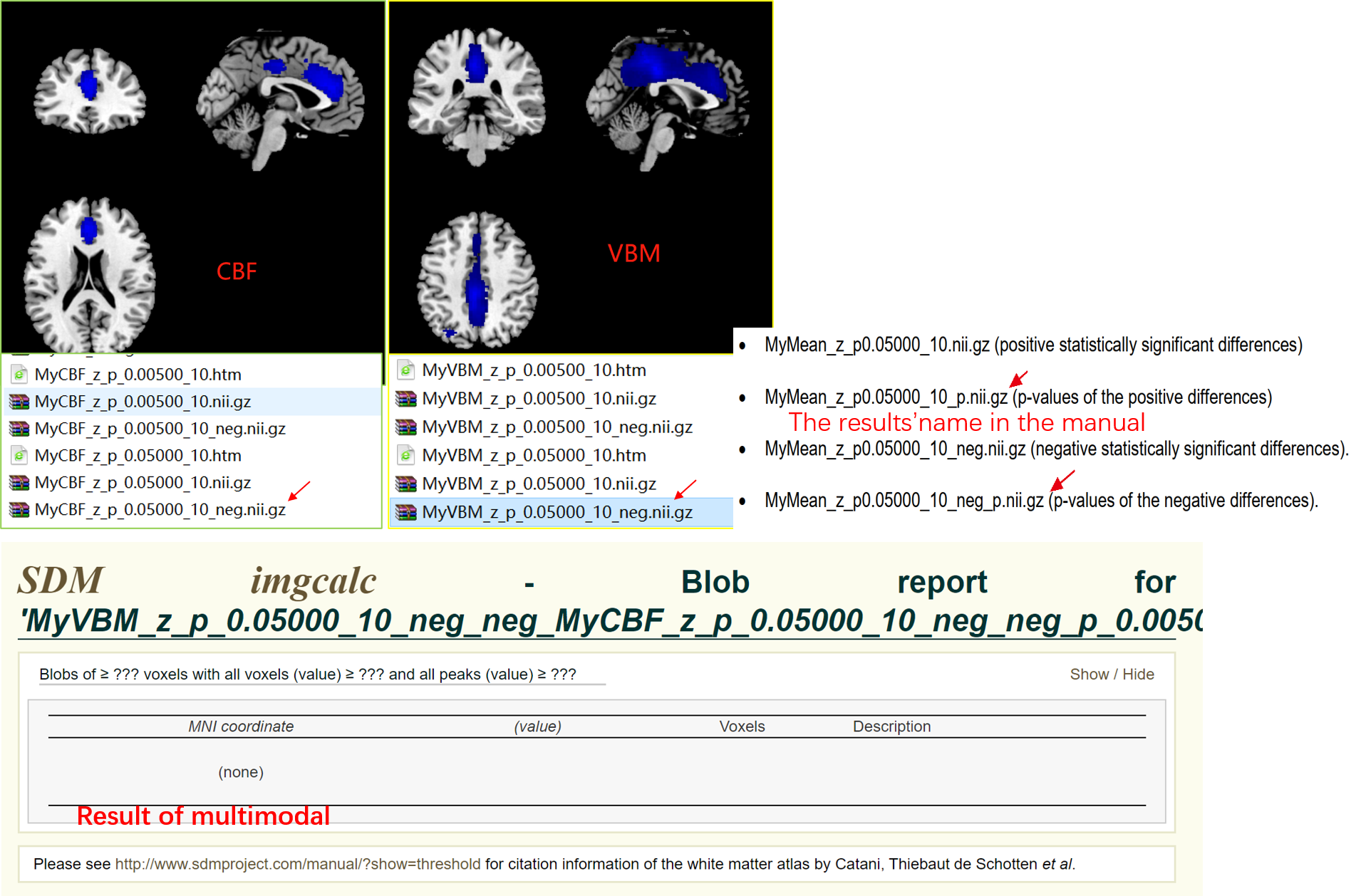Click archive icon beside MyCBF_z_p_0.05000_10_neg.nii.gz
The image size is (1361, 896).
(19, 510)
